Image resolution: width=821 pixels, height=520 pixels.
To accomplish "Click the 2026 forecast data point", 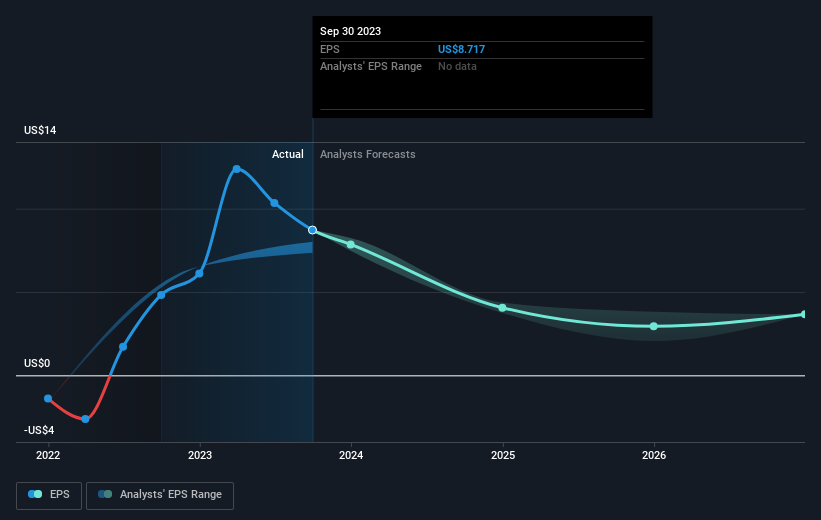I will [653, 326].
